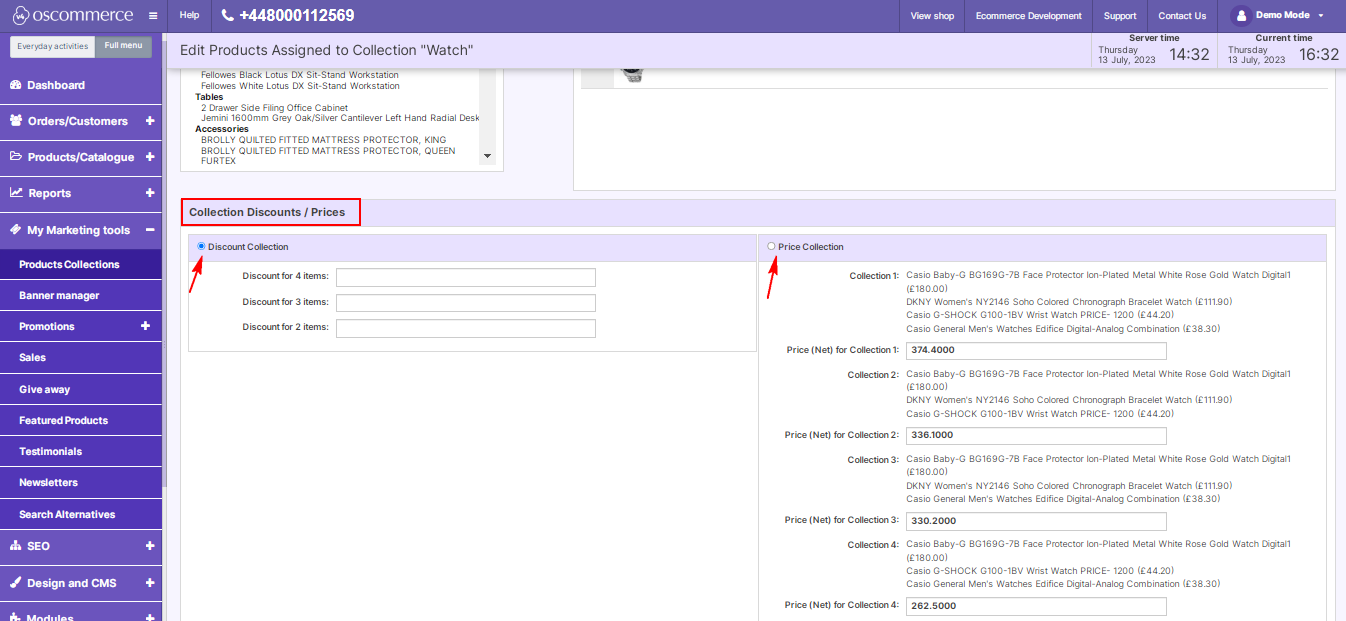Viewport: 1346px width, 621px height.
Task: Open the Contact Us link
Action: pos(1182,16)
